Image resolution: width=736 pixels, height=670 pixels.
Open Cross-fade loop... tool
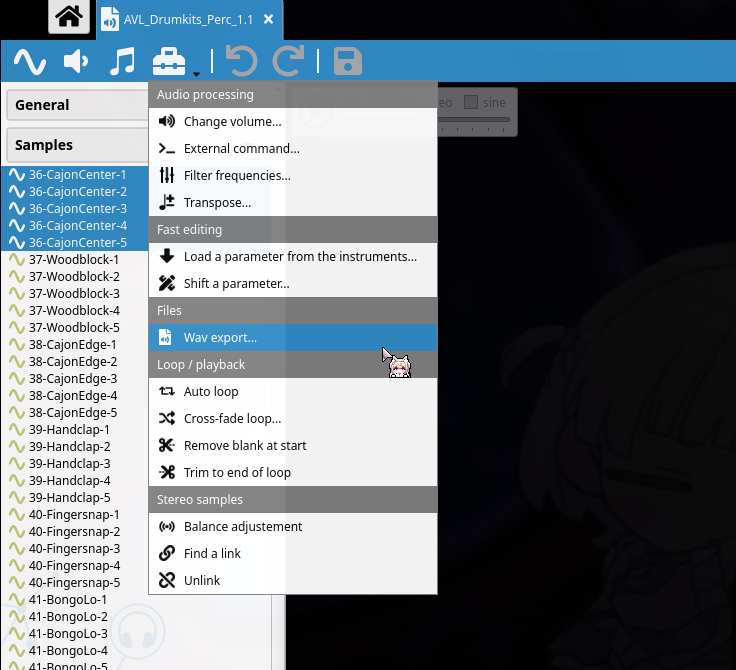pos(232,419)
